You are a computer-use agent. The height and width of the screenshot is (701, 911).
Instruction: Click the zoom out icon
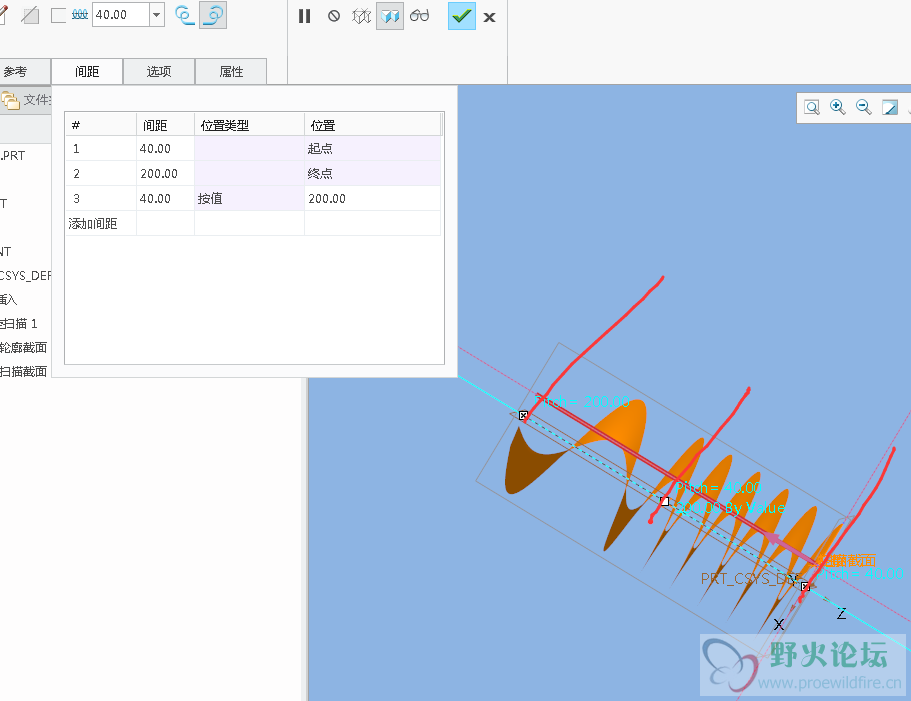coord(863,107)
